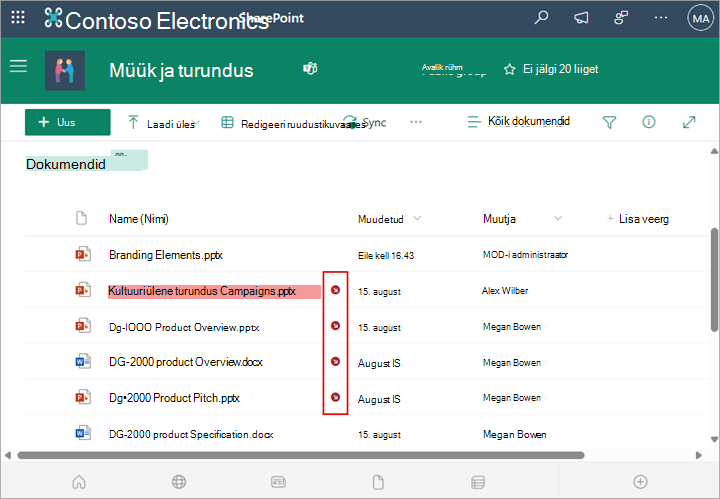Open the Muutja column dropdown chevron
Viewport: 720px width, 499px height.
(x=558, y=218)
